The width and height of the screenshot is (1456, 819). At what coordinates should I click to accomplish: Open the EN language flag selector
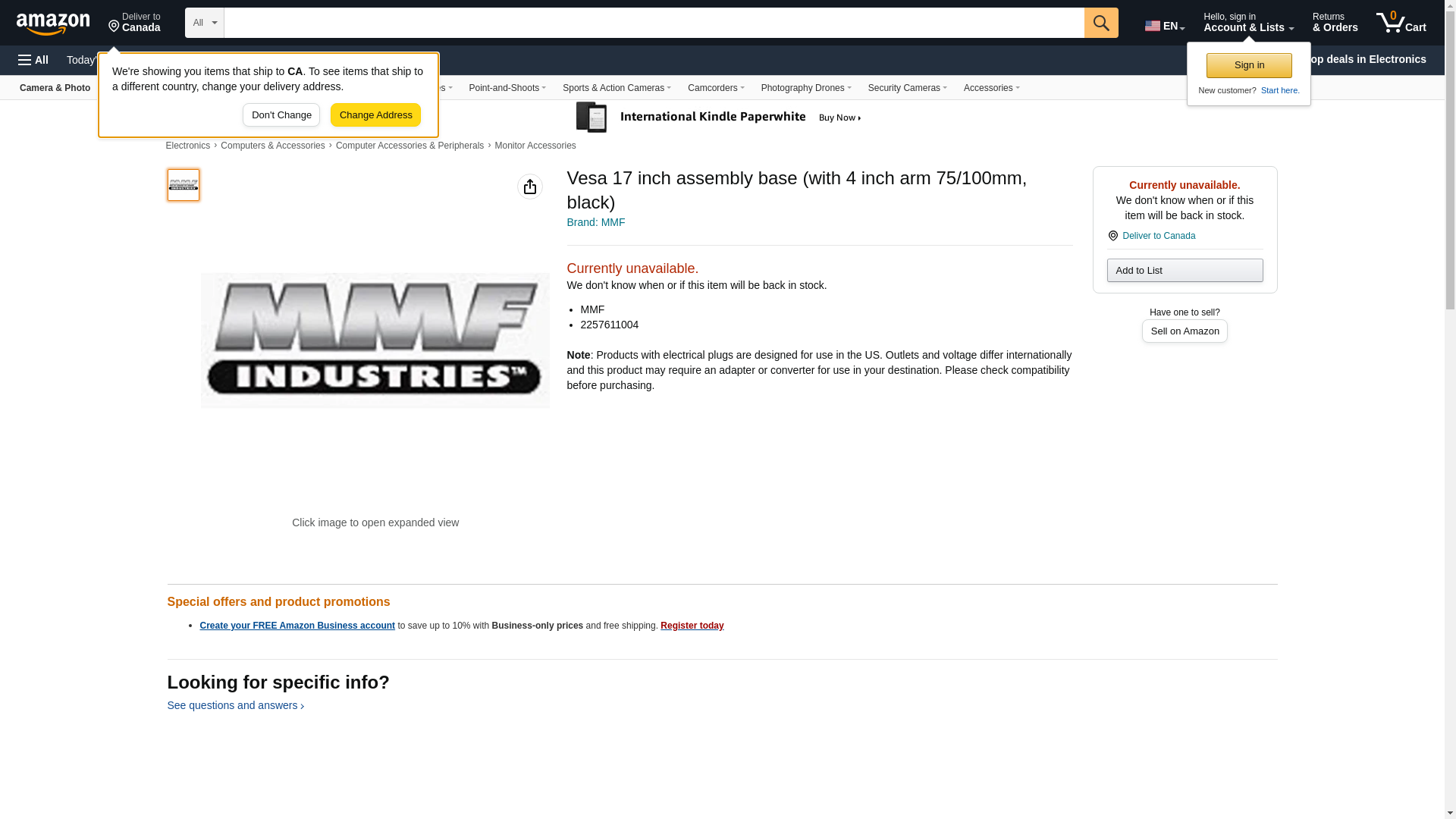point(1165,26)
